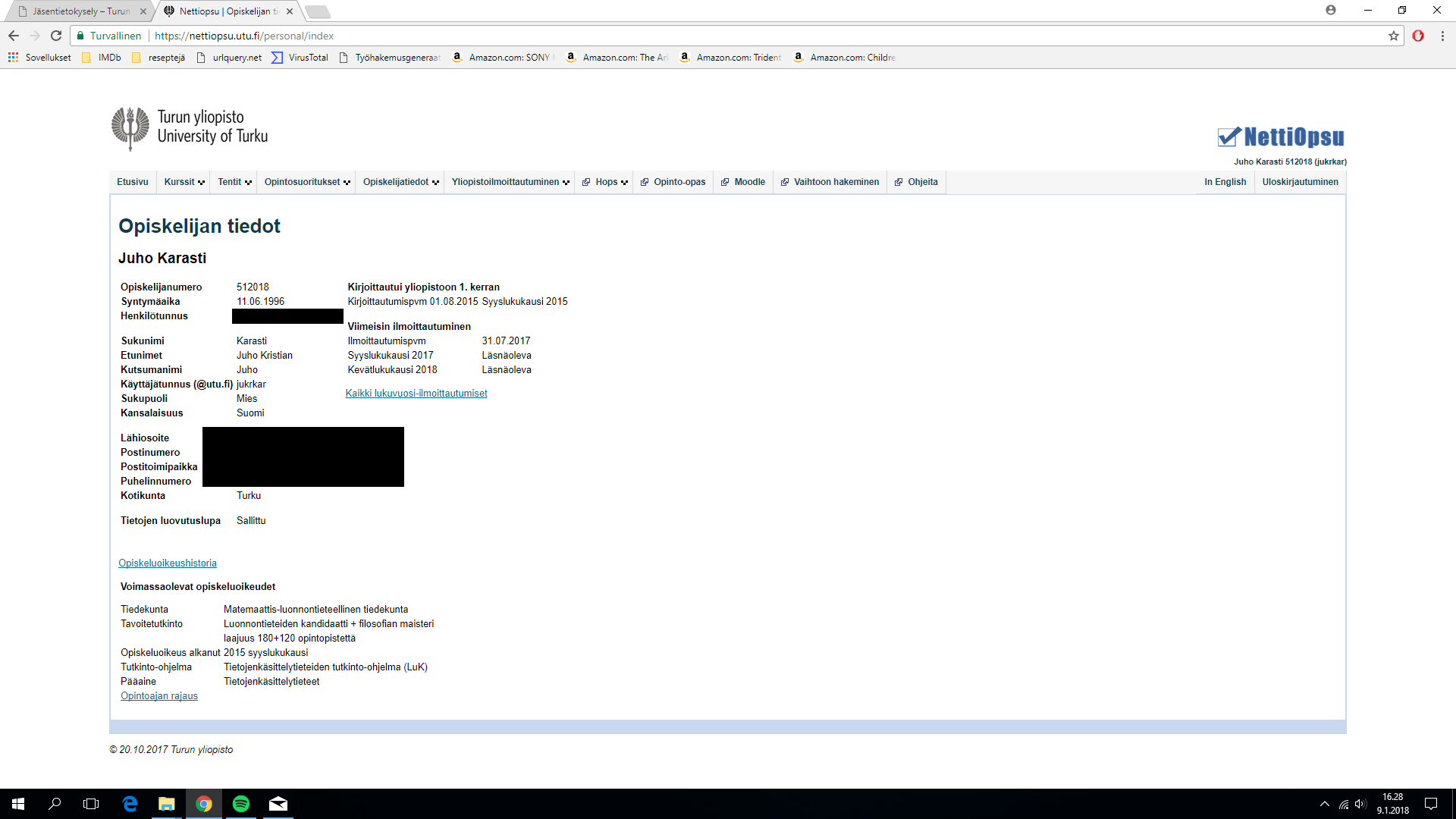Screen dimensions: 1456x819
Task: Open IMDb bookmark folder
Action: point(102,58)
